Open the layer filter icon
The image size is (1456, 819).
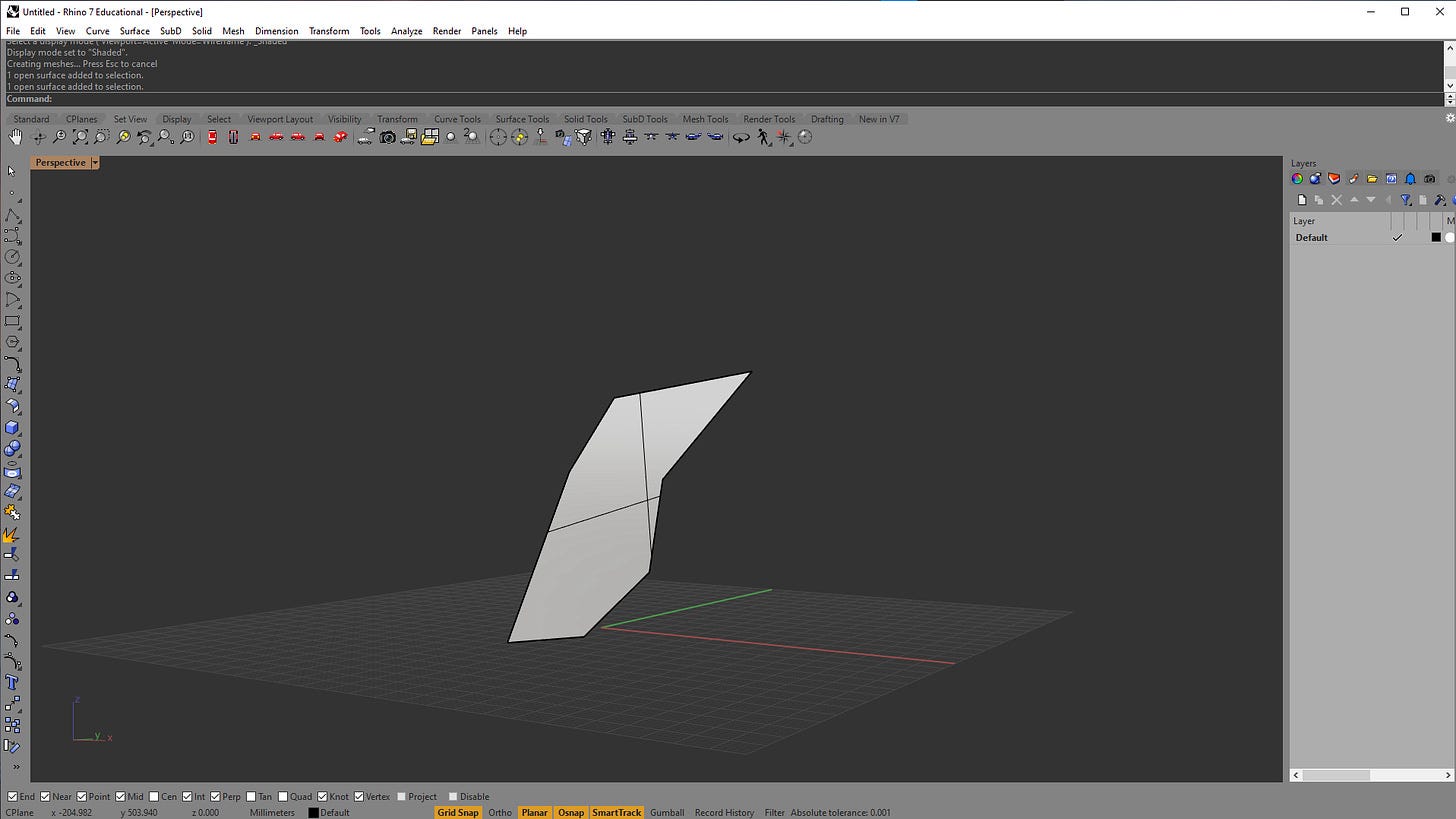tap(1405, 200)
